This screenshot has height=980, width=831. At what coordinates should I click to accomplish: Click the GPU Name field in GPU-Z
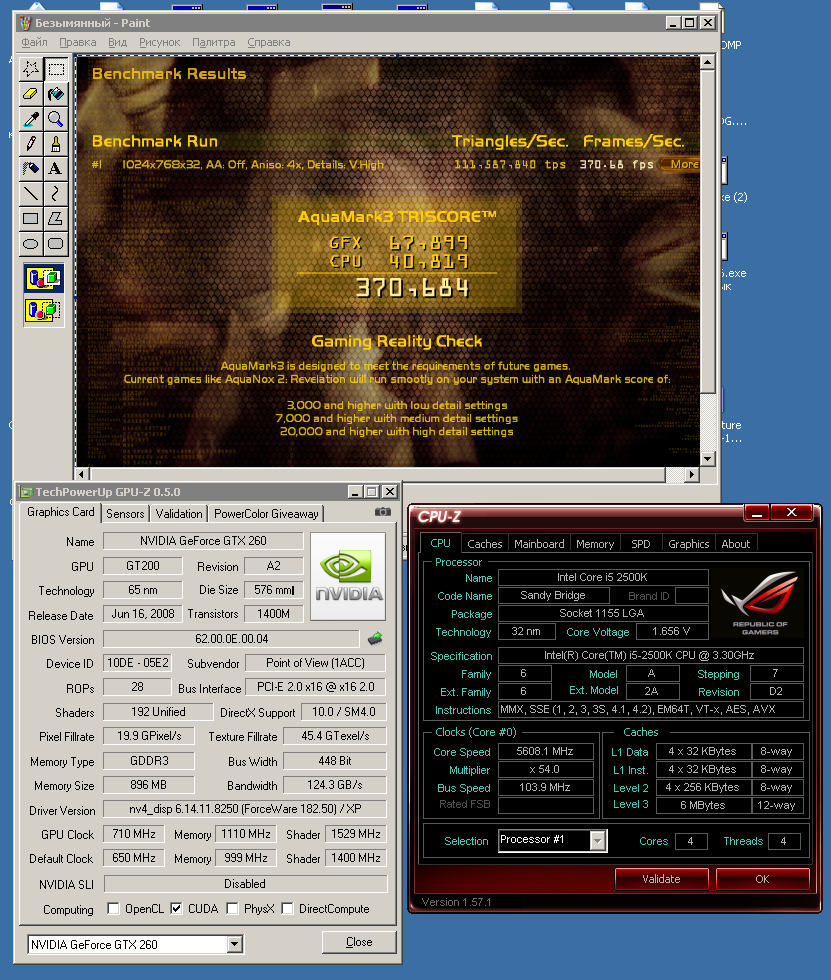click(203, 541)
